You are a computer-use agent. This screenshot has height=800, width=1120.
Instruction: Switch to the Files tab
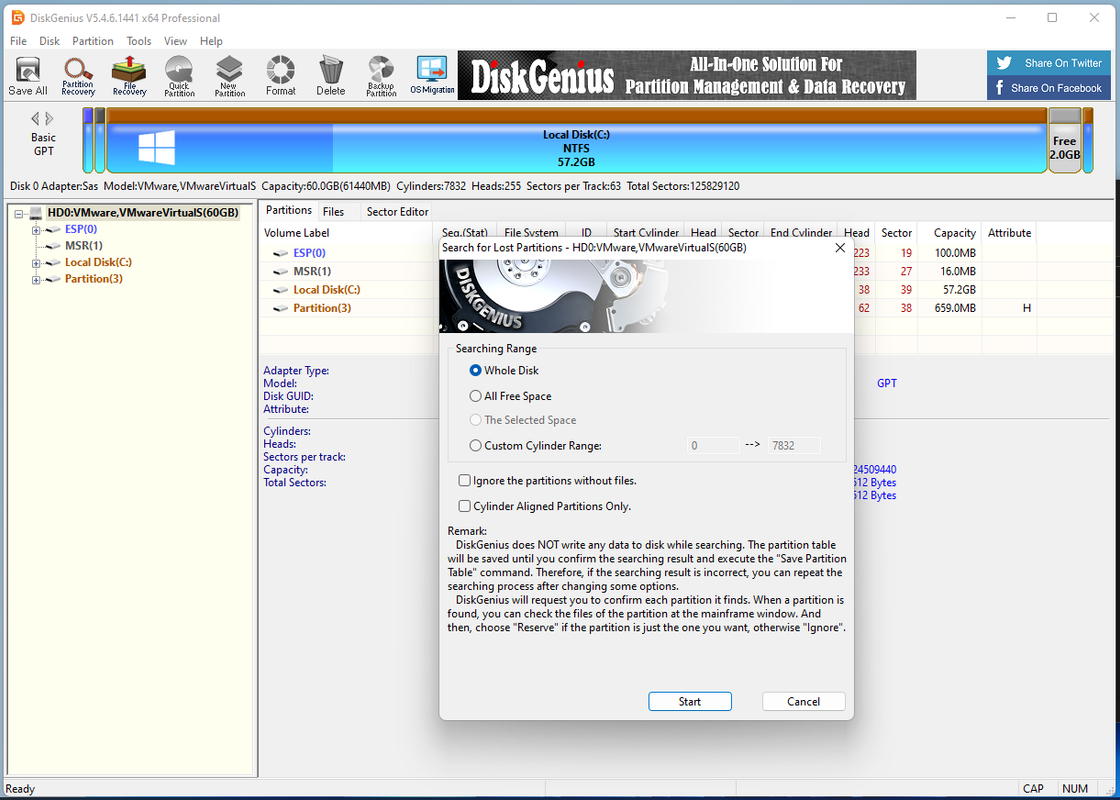[x=333, y=211]
